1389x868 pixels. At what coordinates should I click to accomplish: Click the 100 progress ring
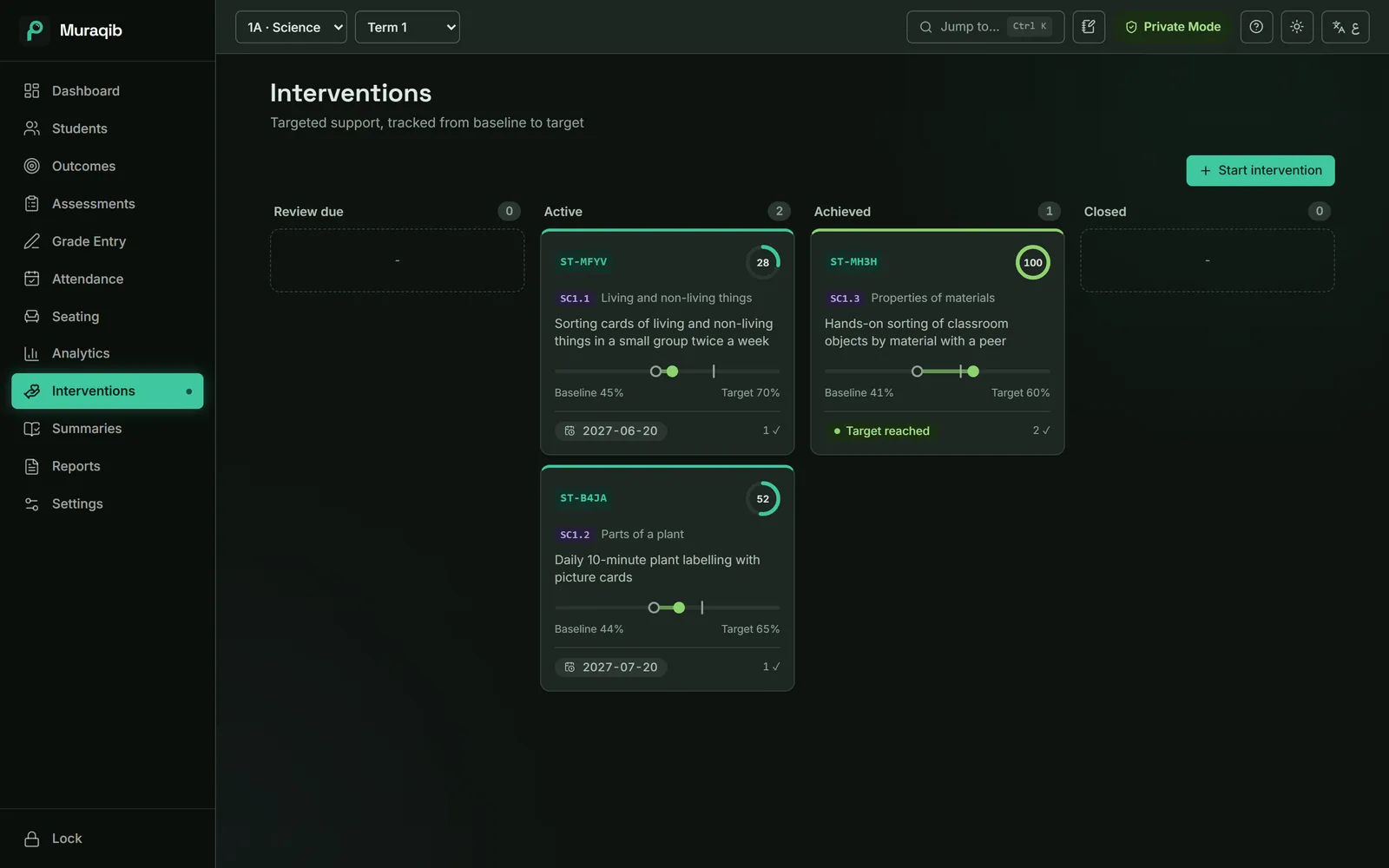click(1033, 262)
